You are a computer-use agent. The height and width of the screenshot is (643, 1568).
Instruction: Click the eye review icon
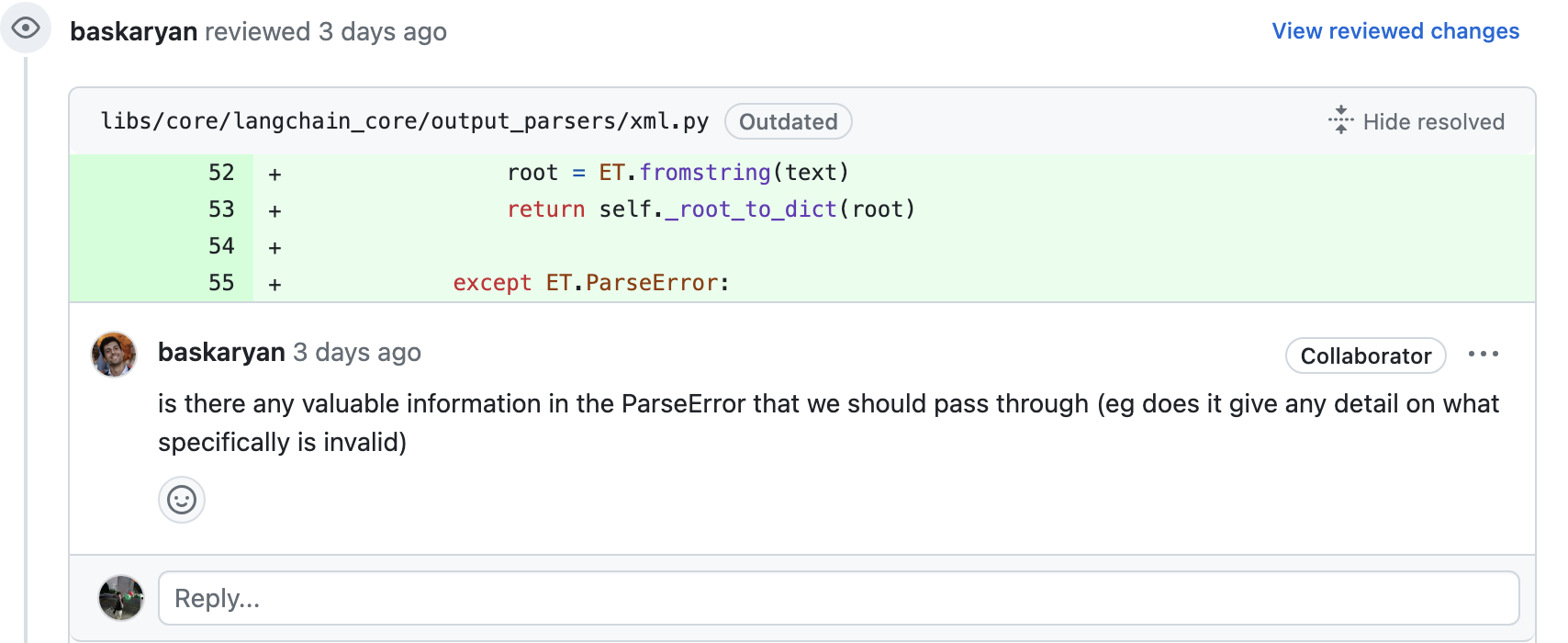[x=26, y=28]
